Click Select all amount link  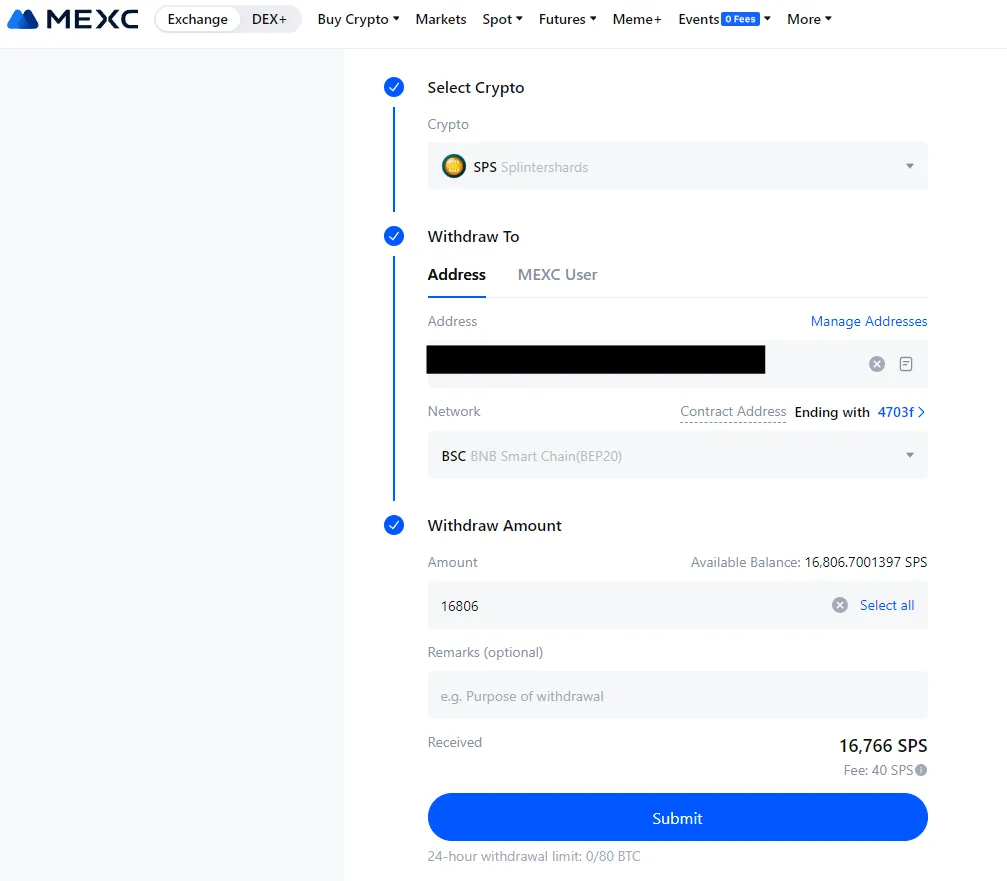(x=887, y=605)
